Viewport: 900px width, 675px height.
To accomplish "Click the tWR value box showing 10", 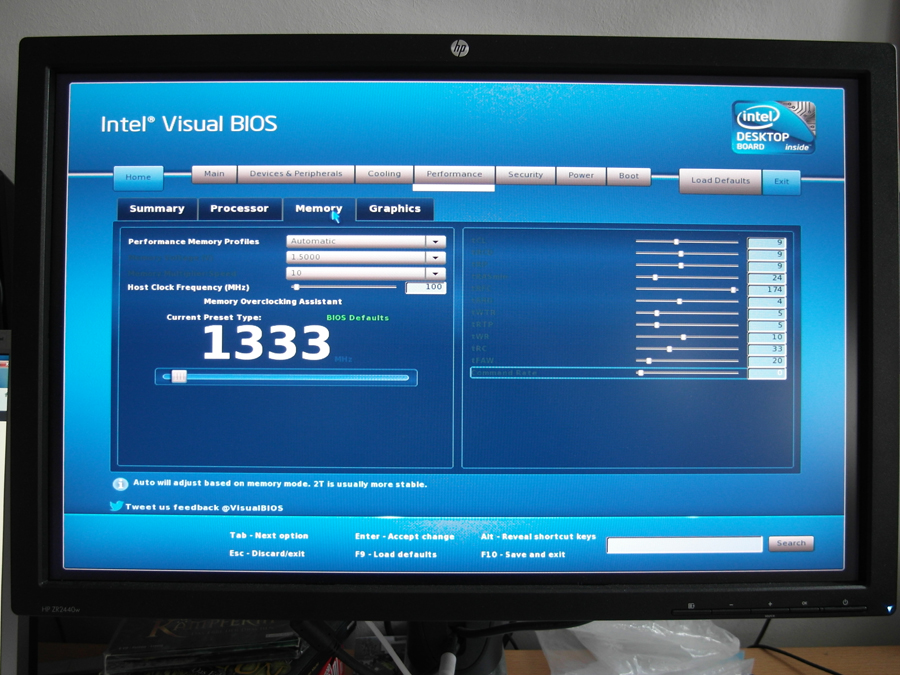I will (766, 338).
